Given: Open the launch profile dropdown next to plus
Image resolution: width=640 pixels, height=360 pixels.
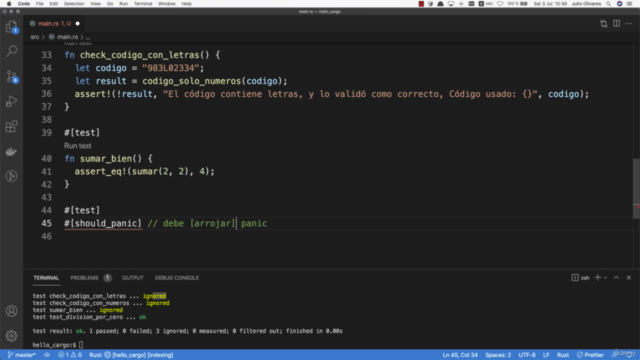Looking at the screenshot, I should pos(605,278).
